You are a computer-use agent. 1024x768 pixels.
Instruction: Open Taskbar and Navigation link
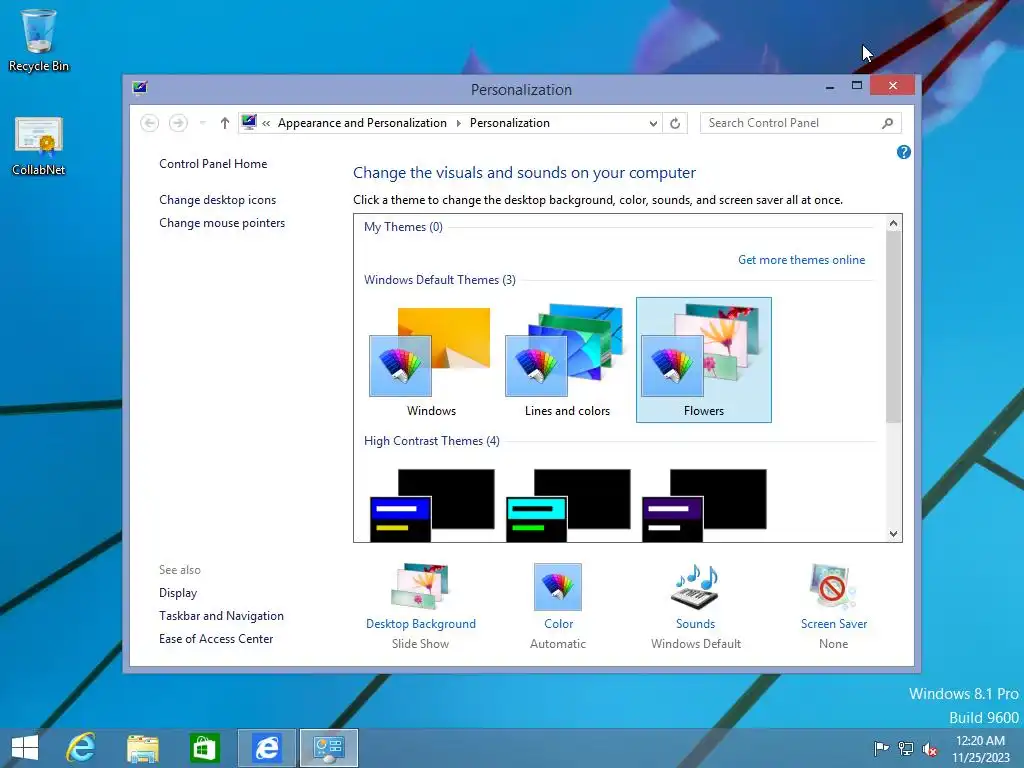pos(221,616)
